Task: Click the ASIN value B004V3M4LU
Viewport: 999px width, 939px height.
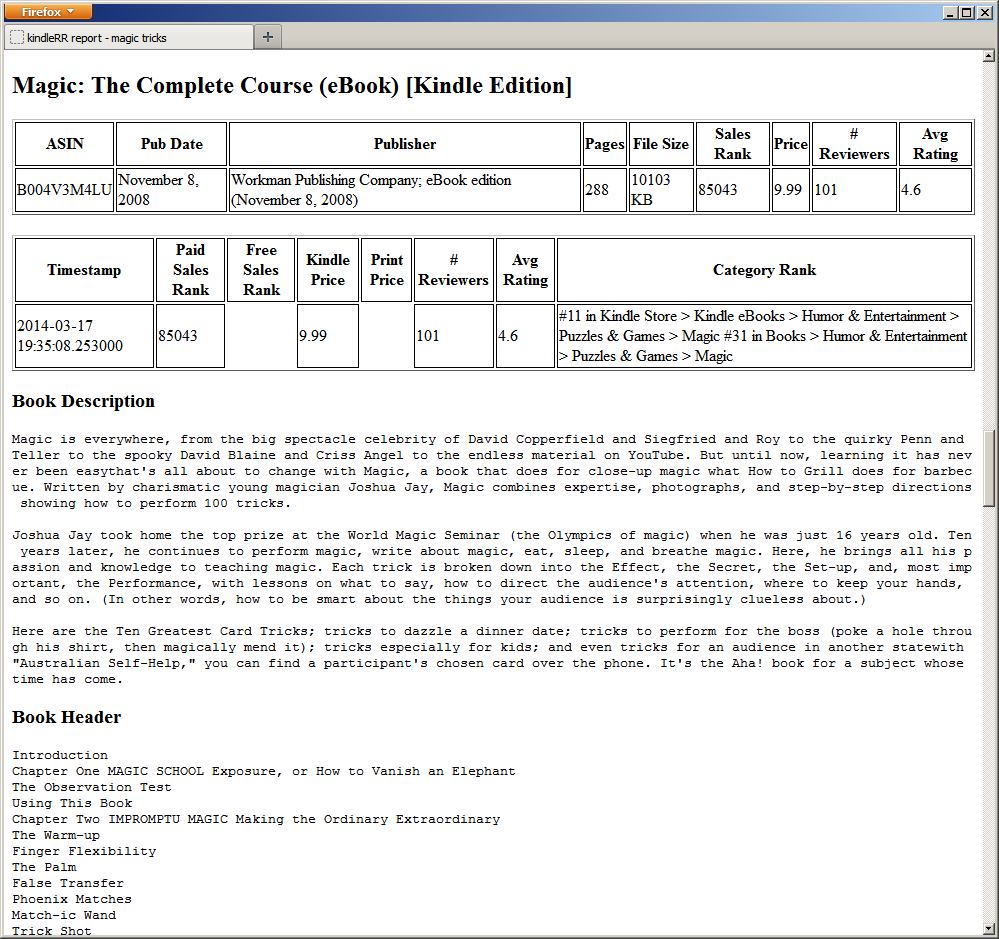Action: (x=64, y=190)
